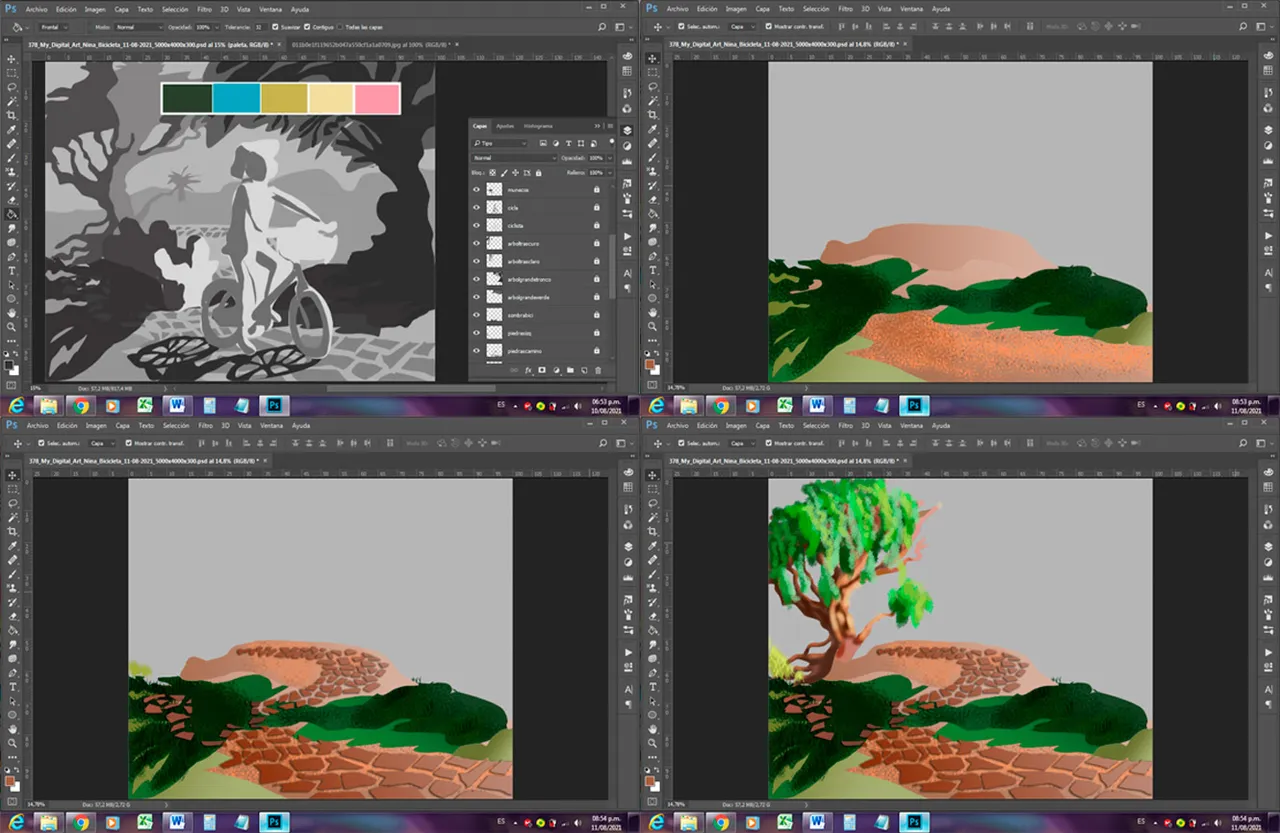Select the Crop tool in the top-left window
1280x833 pixels.
[12, 115]
